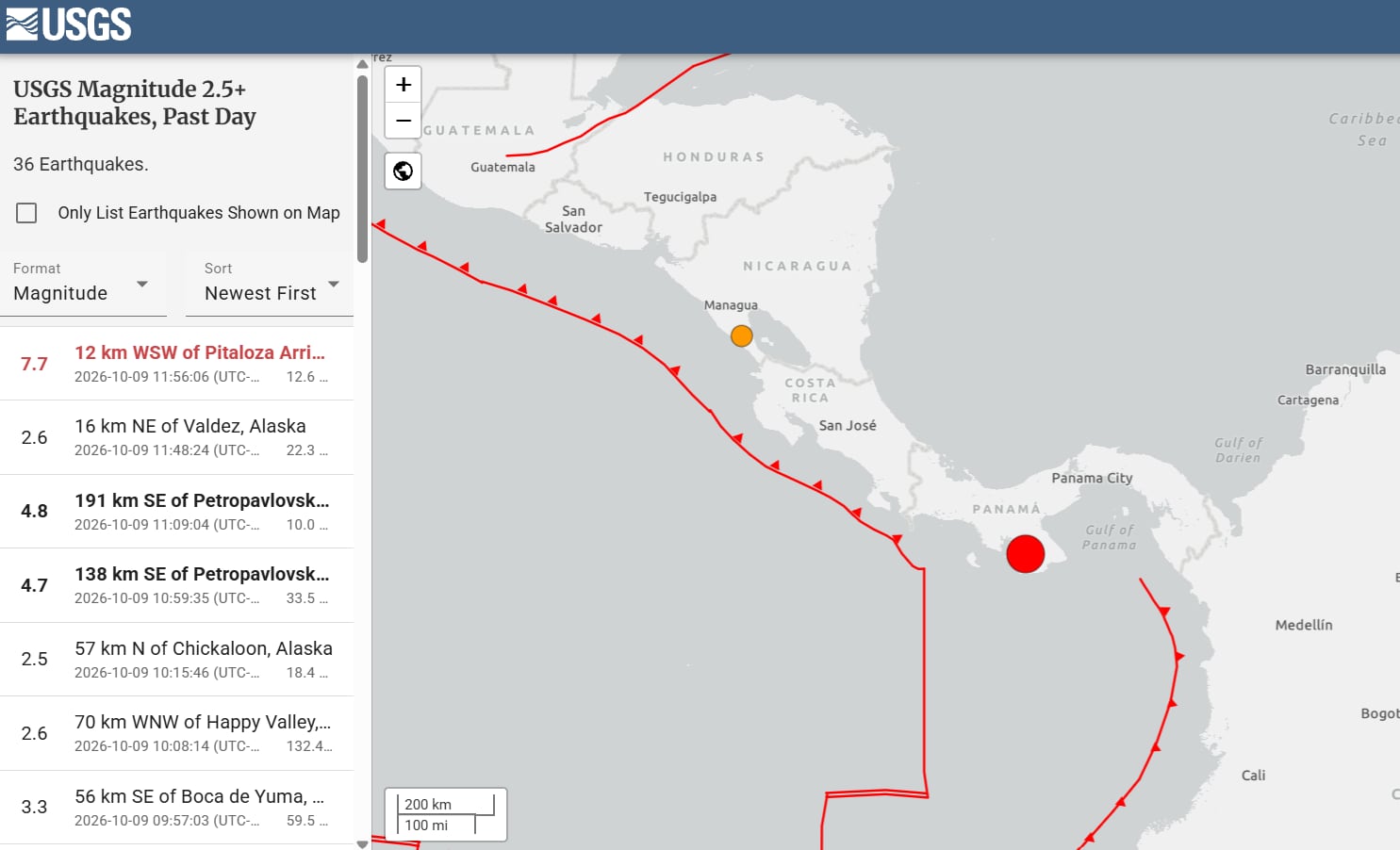
Task: Open the 7.7 Pitaloza Arriba earthquake entry
Action: [176, 364]
